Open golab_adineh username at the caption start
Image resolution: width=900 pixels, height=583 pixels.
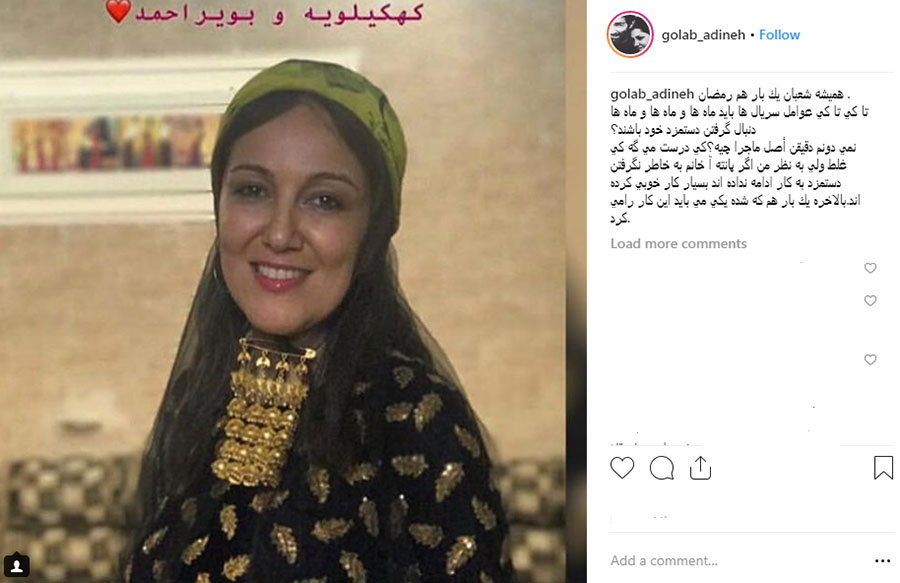tap(652, 94)
